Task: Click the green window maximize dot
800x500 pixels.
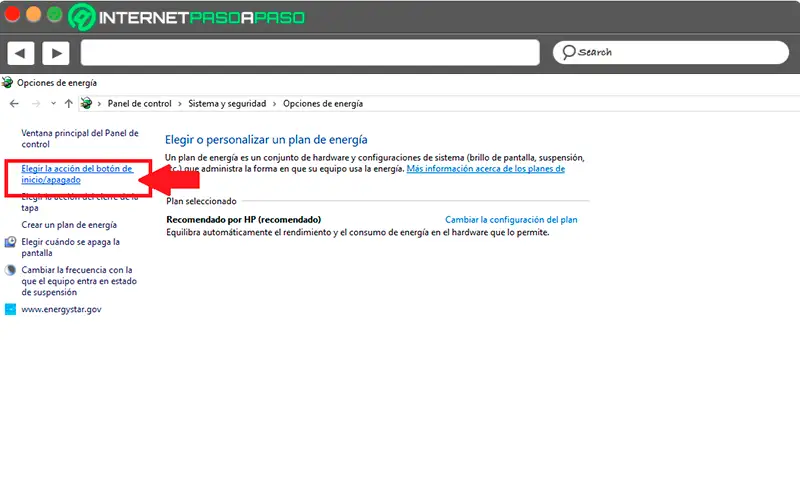Action: click(x=55, y=14)
